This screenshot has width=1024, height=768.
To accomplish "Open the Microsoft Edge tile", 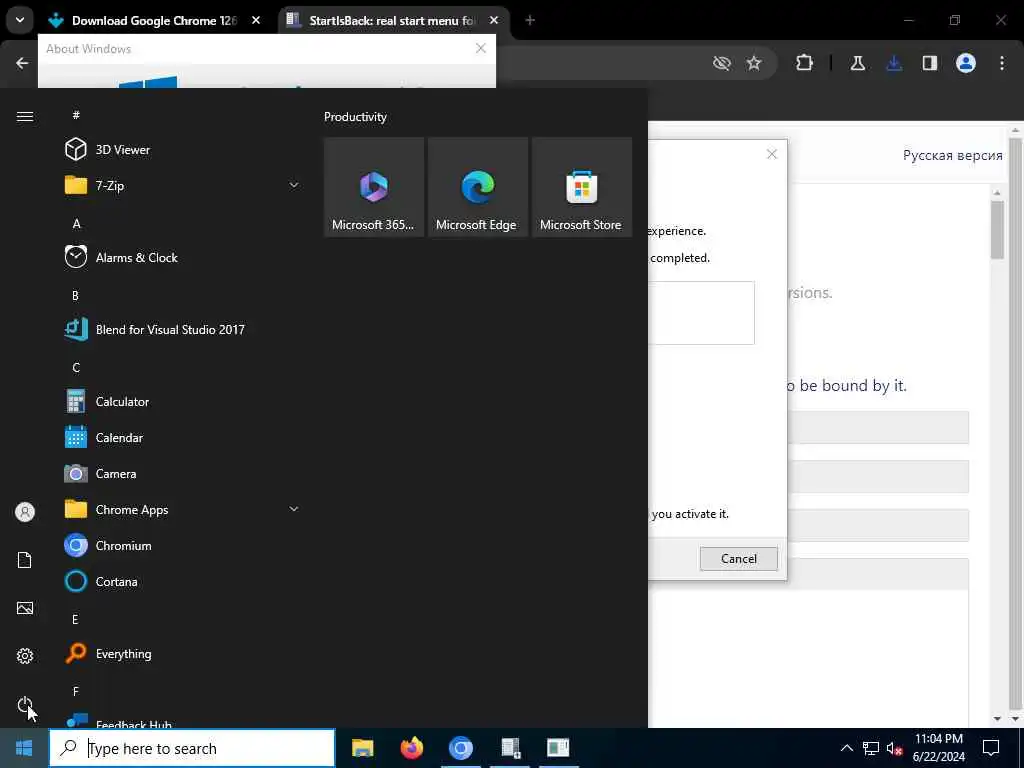I will [x=477, y=187].
